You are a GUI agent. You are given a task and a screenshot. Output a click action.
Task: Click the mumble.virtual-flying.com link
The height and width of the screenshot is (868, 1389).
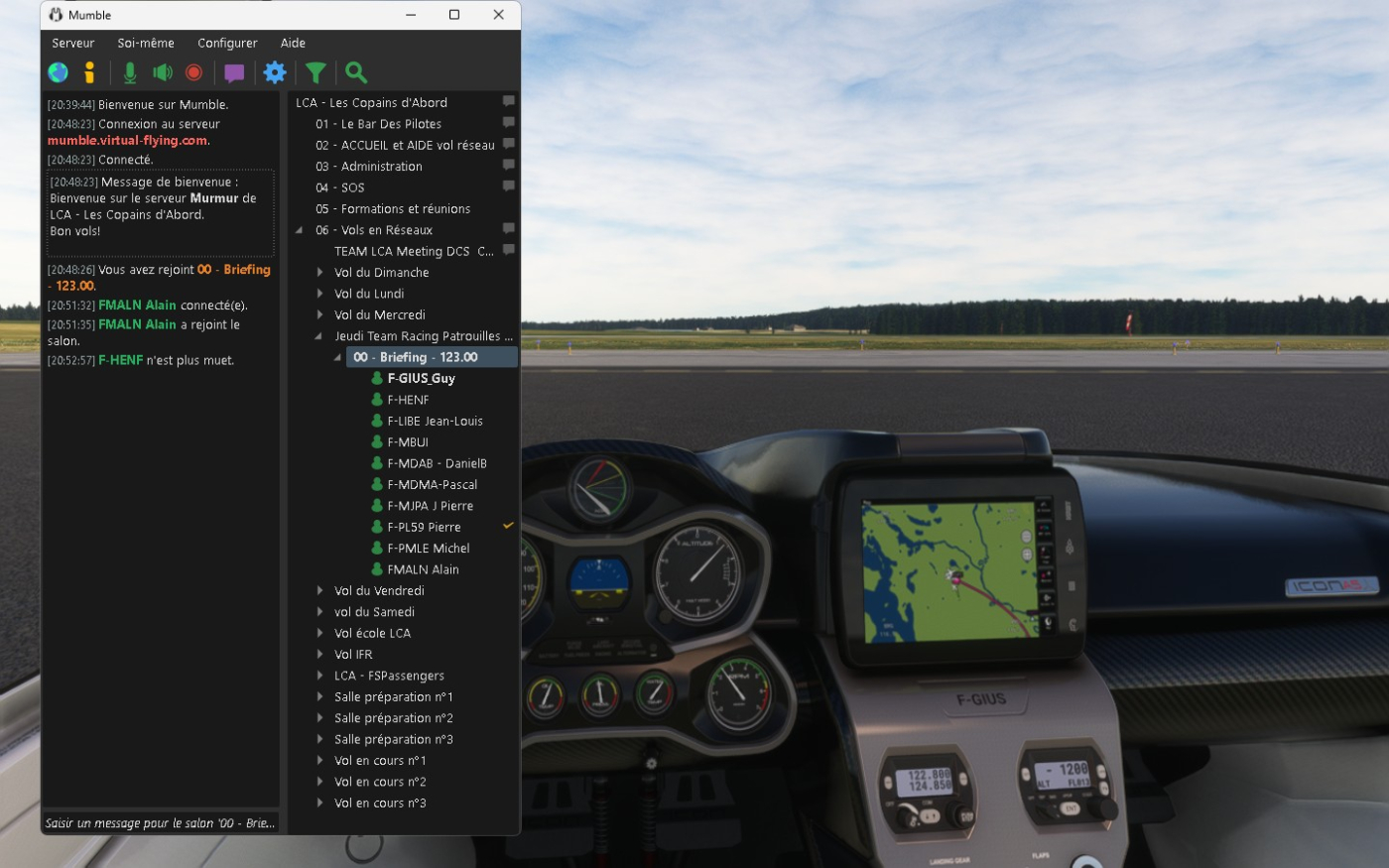pos(127,141)
